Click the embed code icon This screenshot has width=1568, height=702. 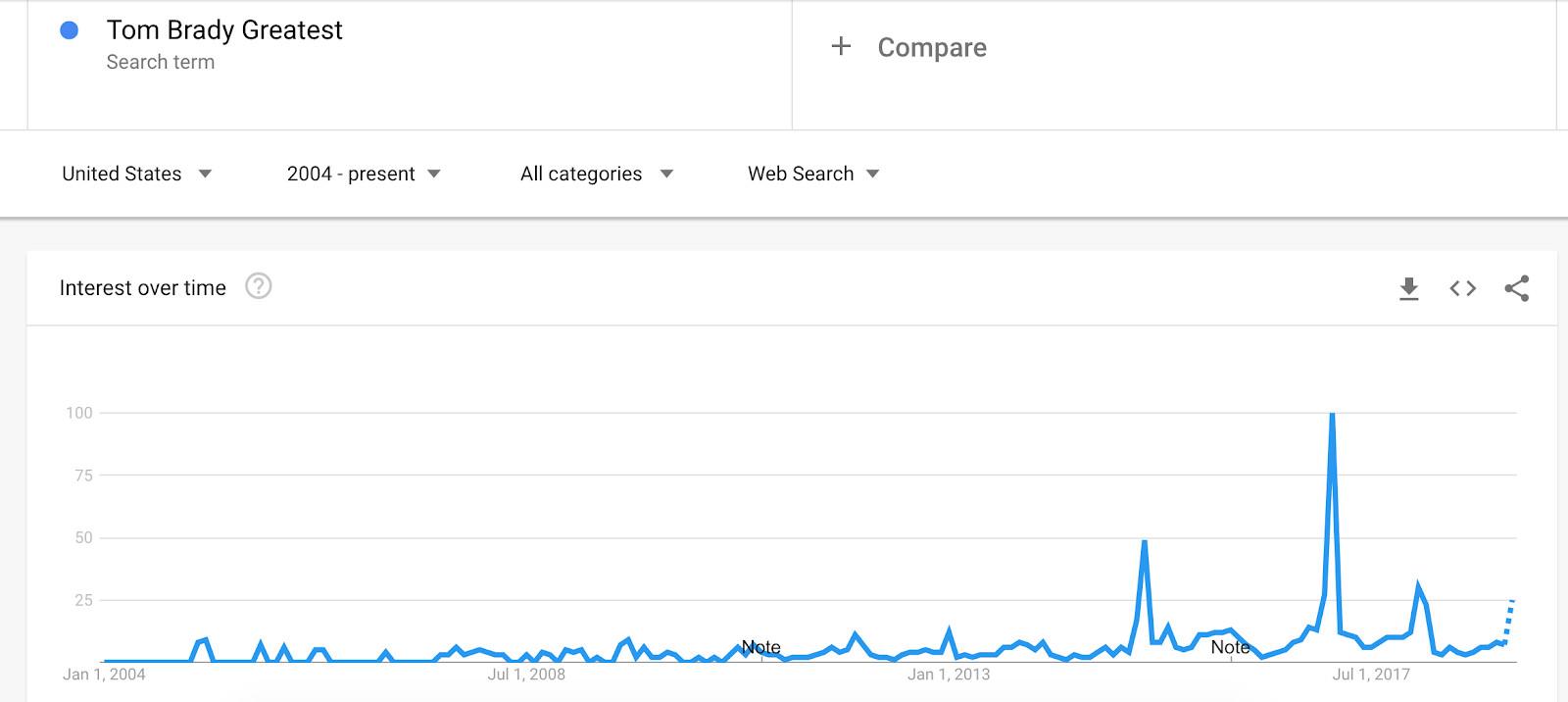(x=1462, y=288)
